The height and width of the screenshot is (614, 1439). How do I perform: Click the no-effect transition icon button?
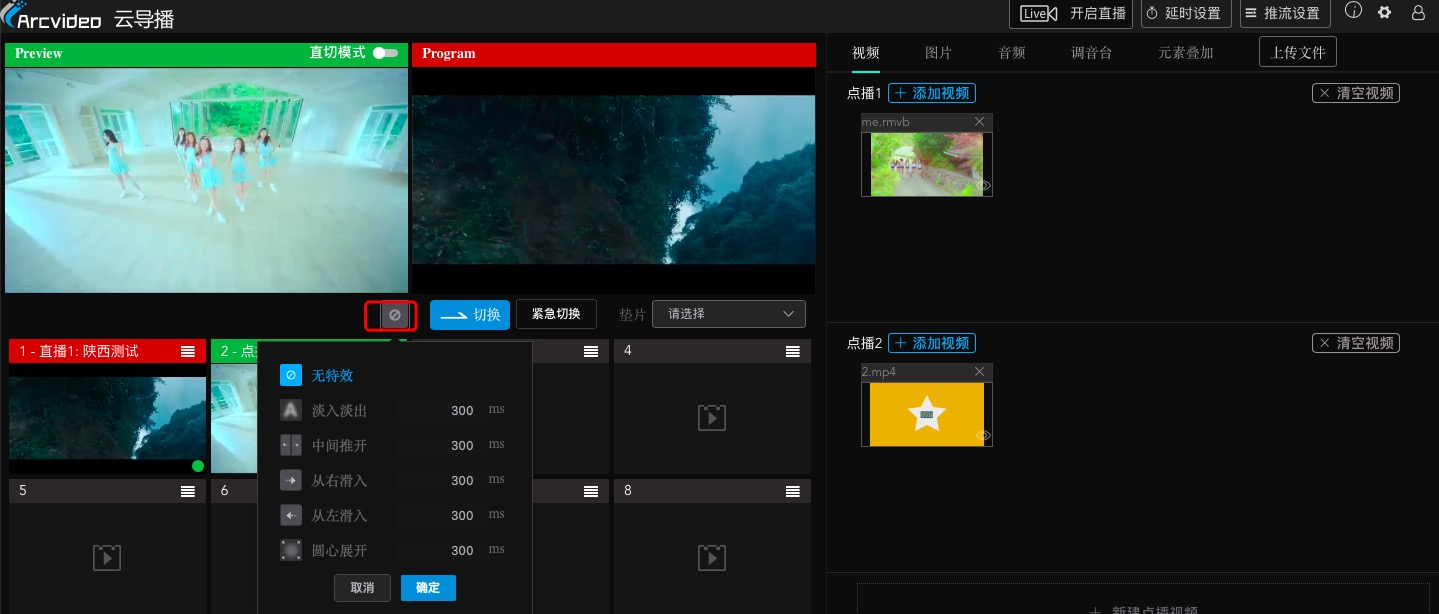click(394, 315)
